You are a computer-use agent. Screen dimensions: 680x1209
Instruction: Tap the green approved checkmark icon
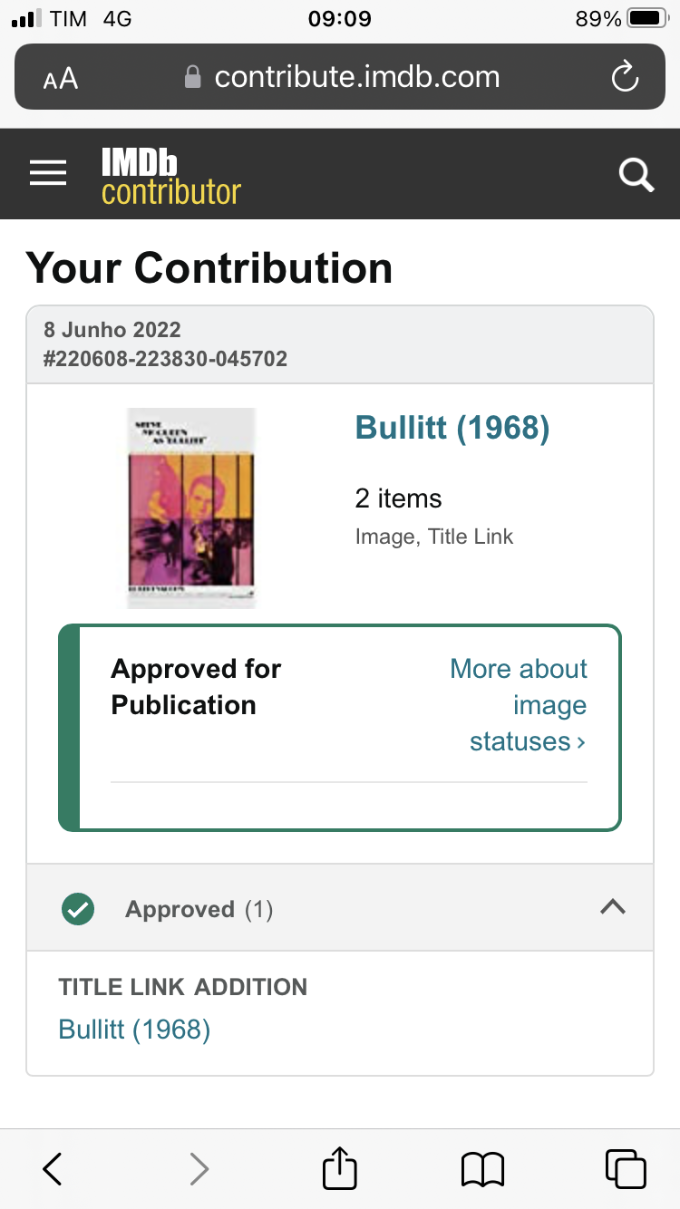coord(78,909)
